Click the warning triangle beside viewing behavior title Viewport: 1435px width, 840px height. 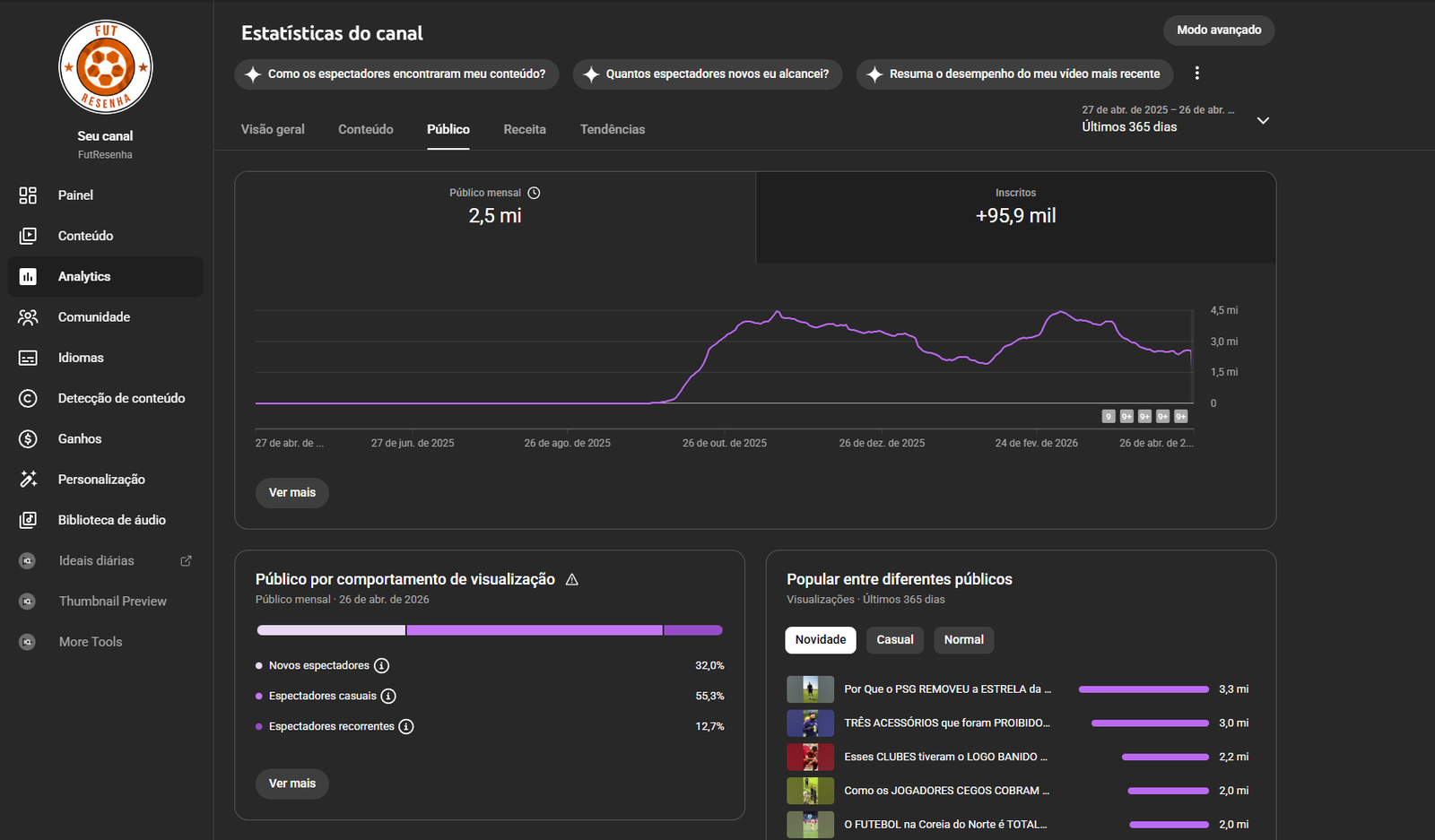[x=572, y=580]
